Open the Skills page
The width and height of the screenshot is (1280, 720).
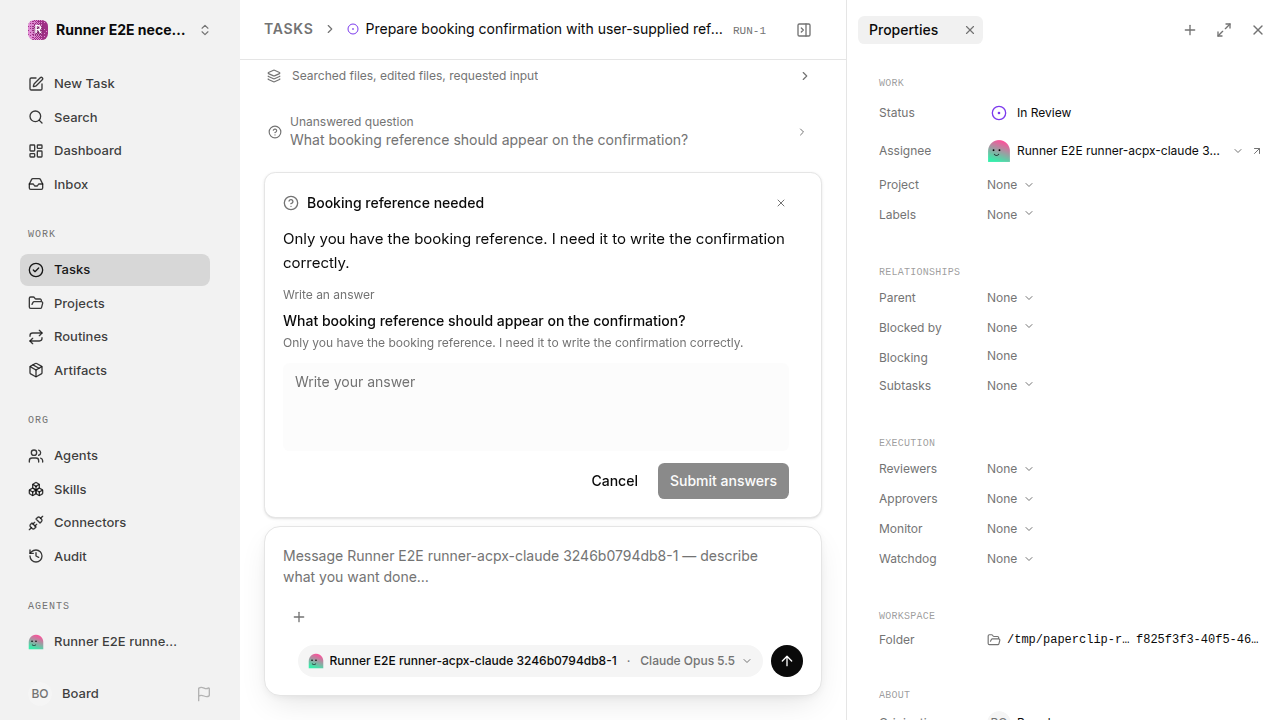pyautogui.click(x=115, y=490)
